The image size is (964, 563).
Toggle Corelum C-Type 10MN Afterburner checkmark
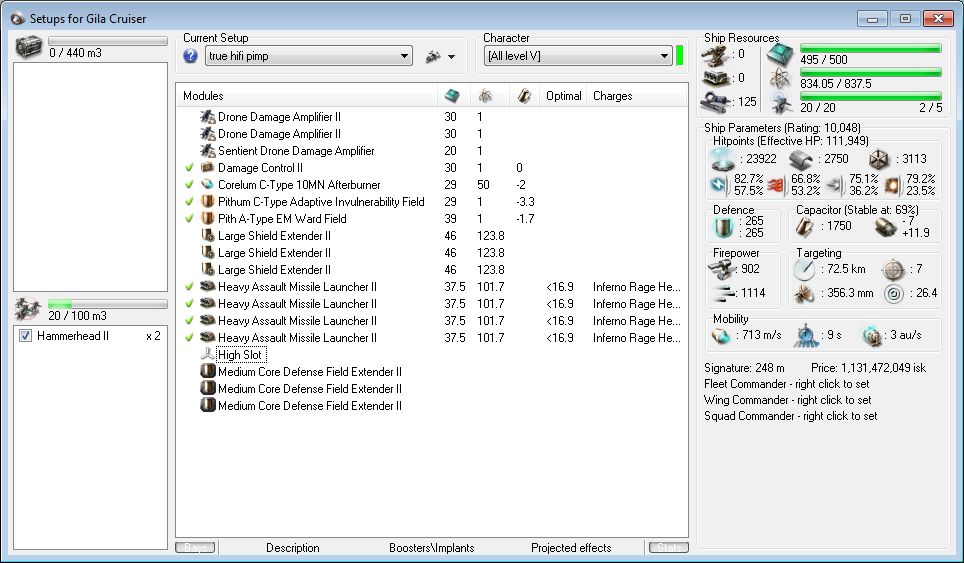tap(189, 184)
